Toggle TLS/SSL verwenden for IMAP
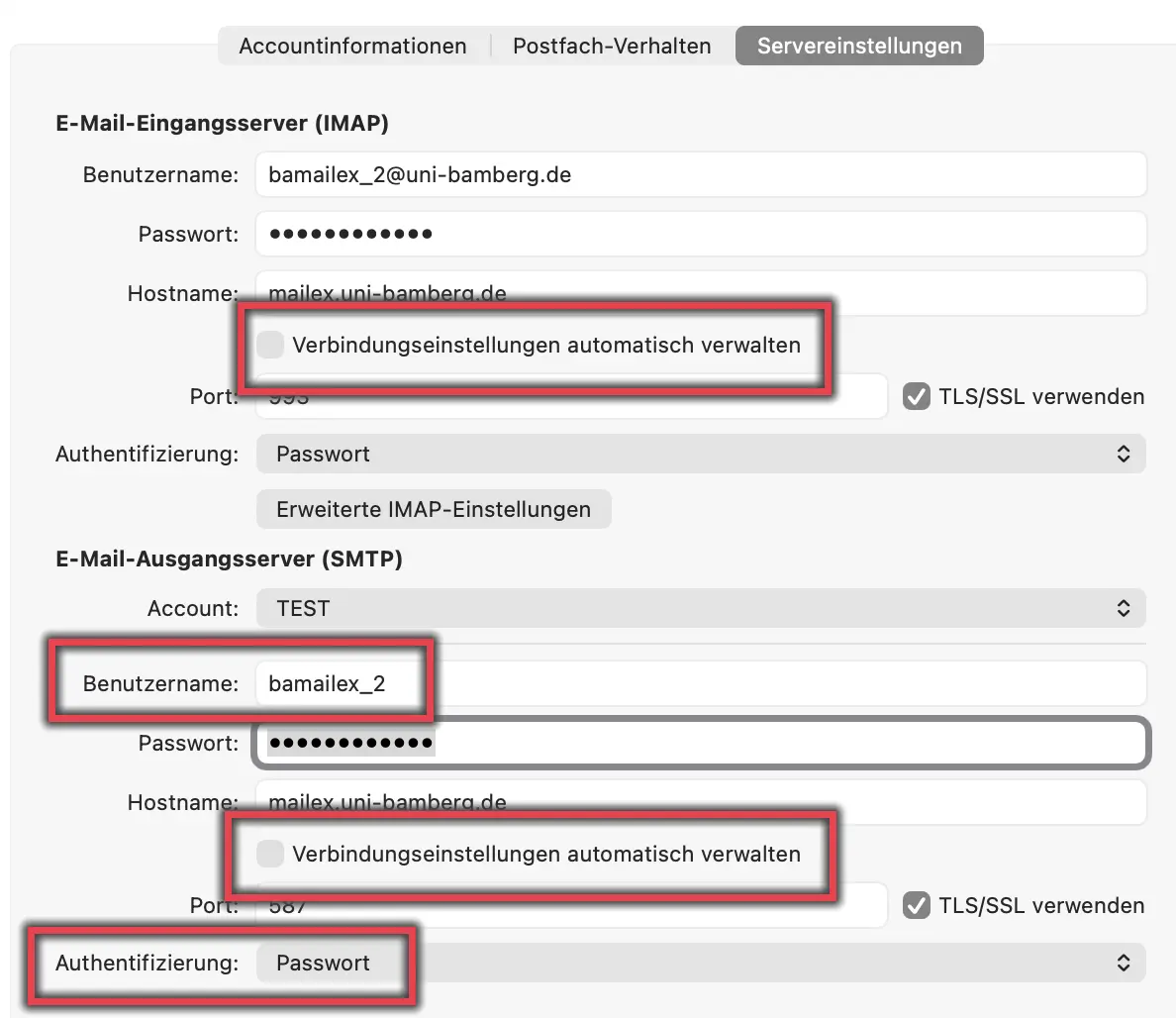Screen dimensions: 1176x1018 tap(917, 397)
